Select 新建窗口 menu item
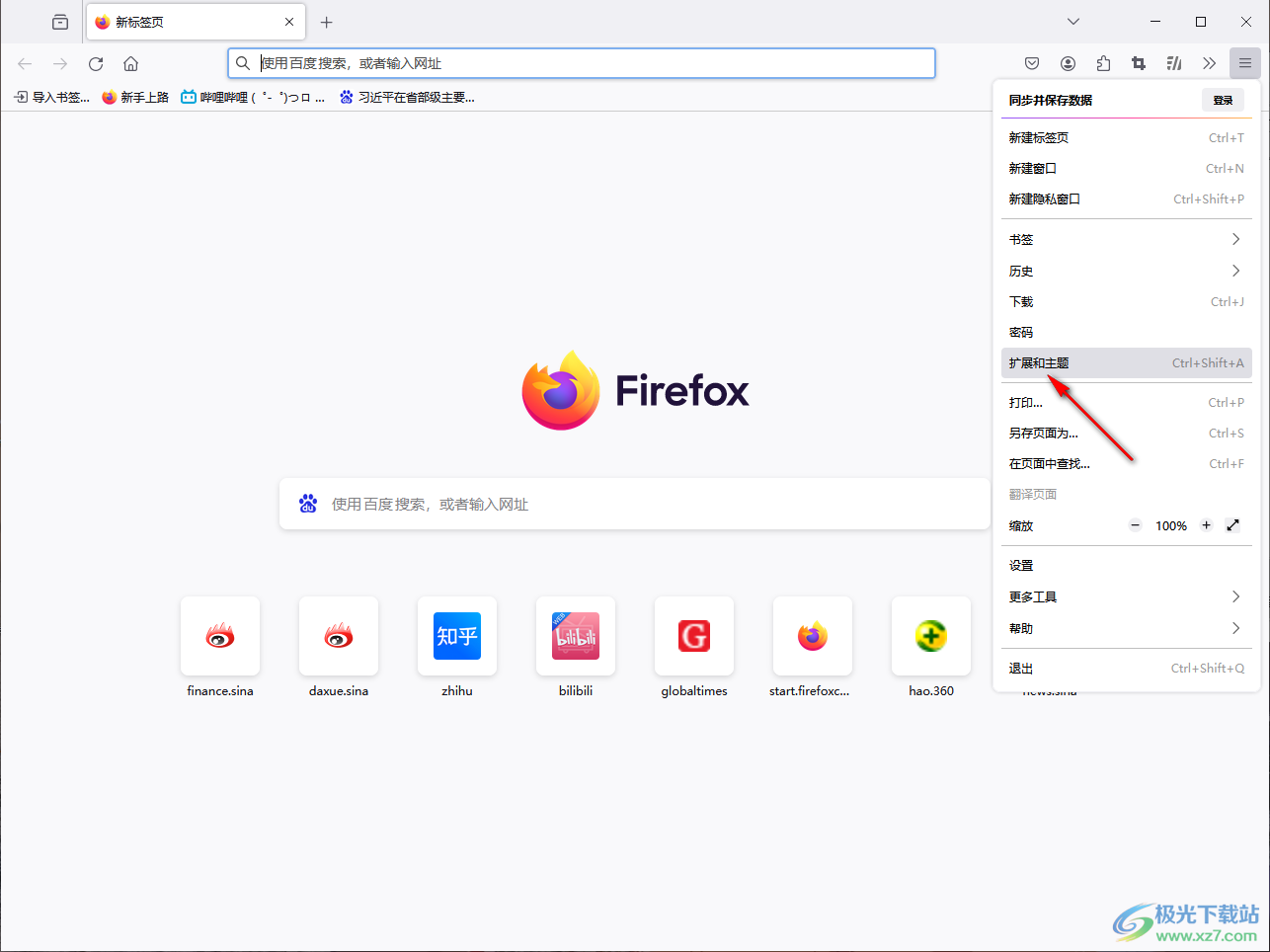1270x952 pixels. click(x=1127, y=168)
